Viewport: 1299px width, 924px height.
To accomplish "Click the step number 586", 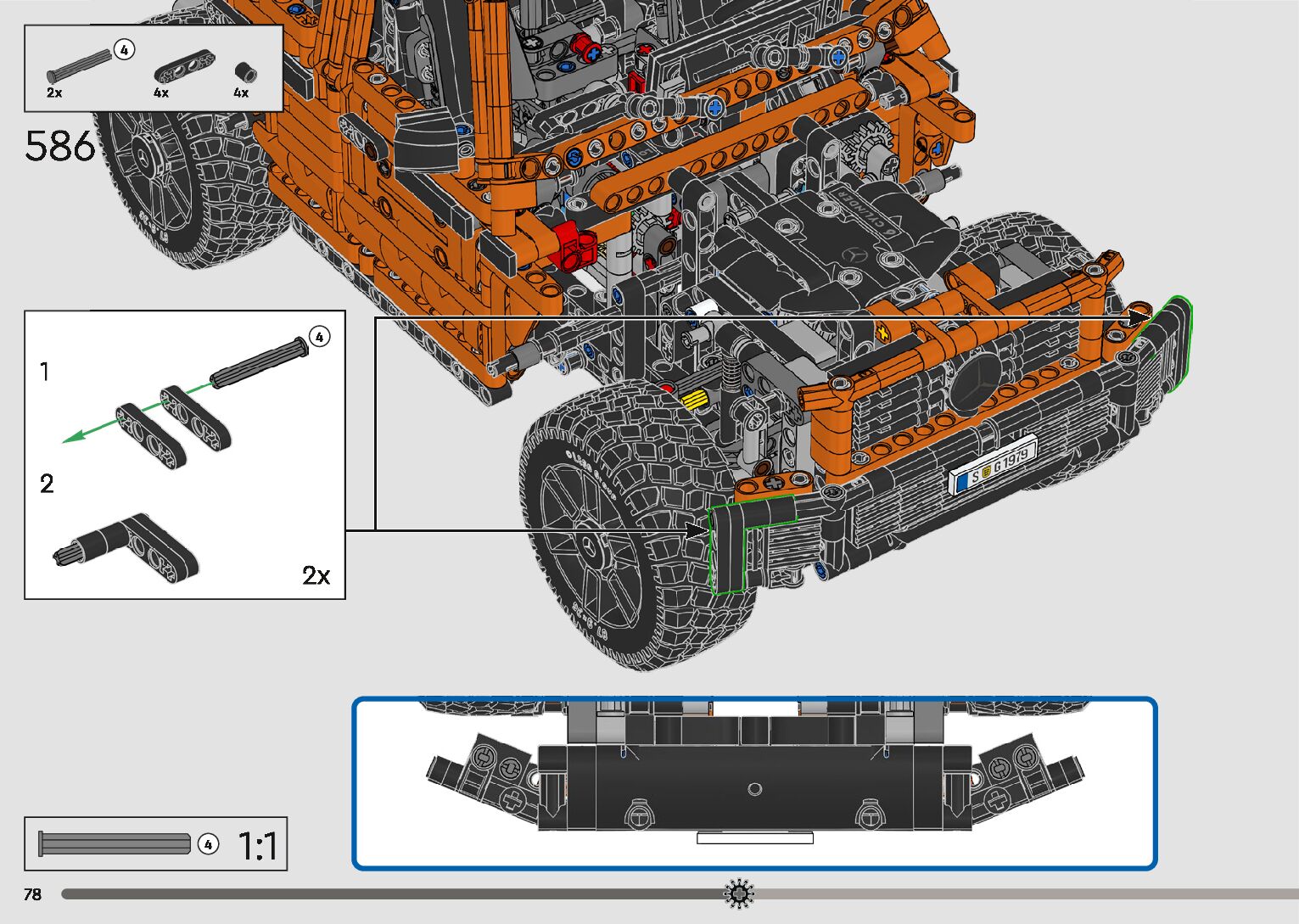I will pyautogui.click(x=60, y=146).
